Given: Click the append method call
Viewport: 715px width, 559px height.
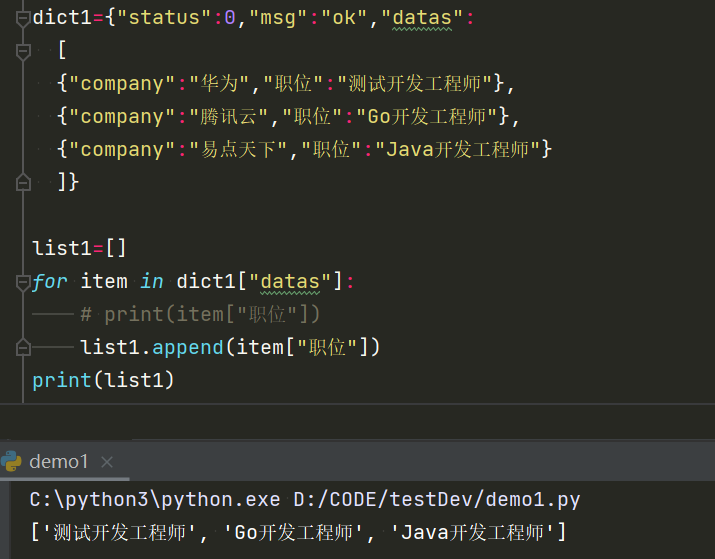Looking at the screenshot, I should click(x=187, y=347).
